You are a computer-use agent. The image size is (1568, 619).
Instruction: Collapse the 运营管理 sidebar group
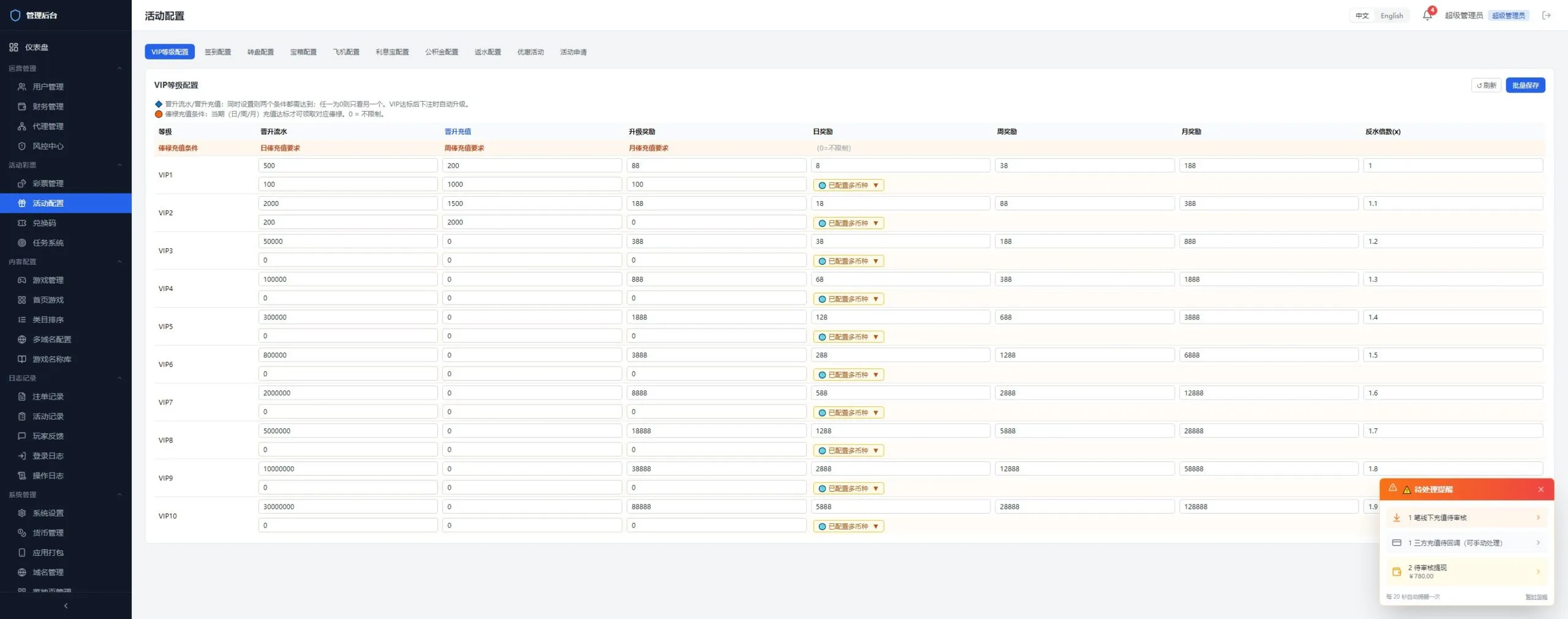coord(66,68)
